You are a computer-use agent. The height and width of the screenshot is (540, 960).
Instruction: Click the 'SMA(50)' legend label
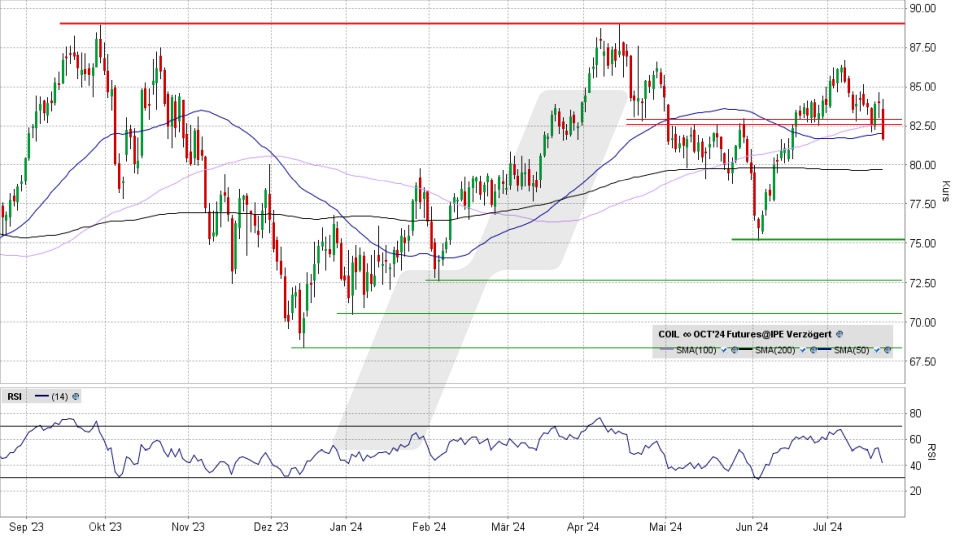pos(852,350)
